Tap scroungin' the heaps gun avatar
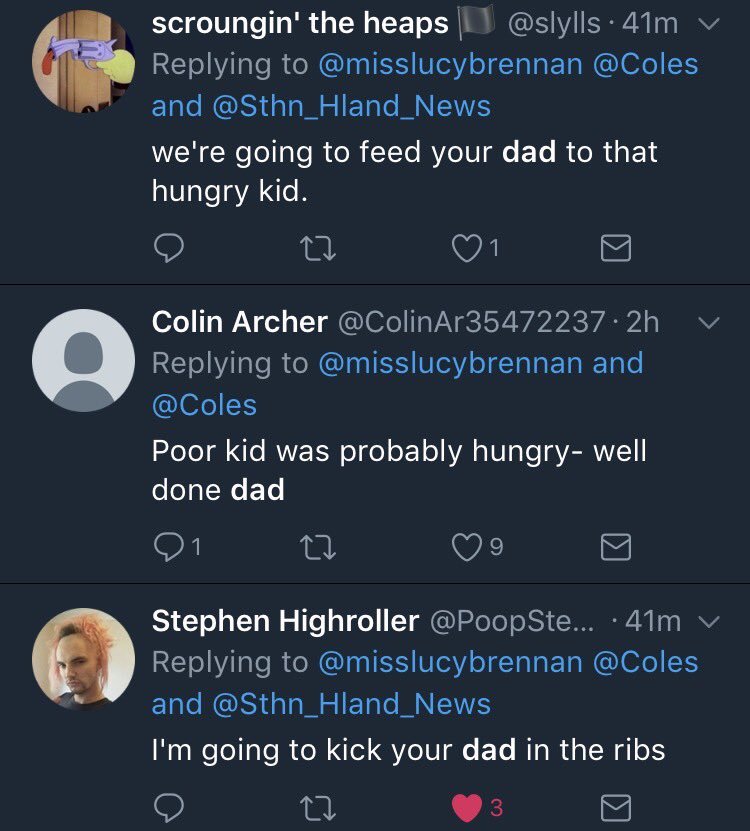The width and height of the screenshot is (750, 831). [83, 62]
